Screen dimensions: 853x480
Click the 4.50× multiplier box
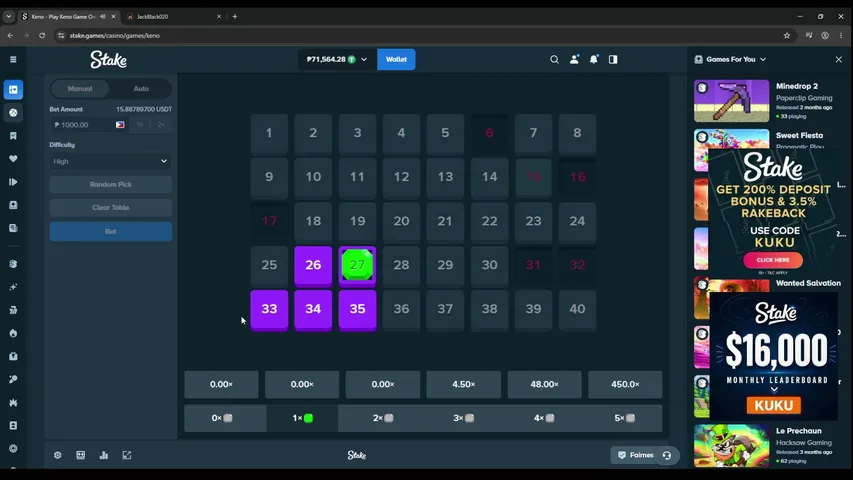pos(463,384)
